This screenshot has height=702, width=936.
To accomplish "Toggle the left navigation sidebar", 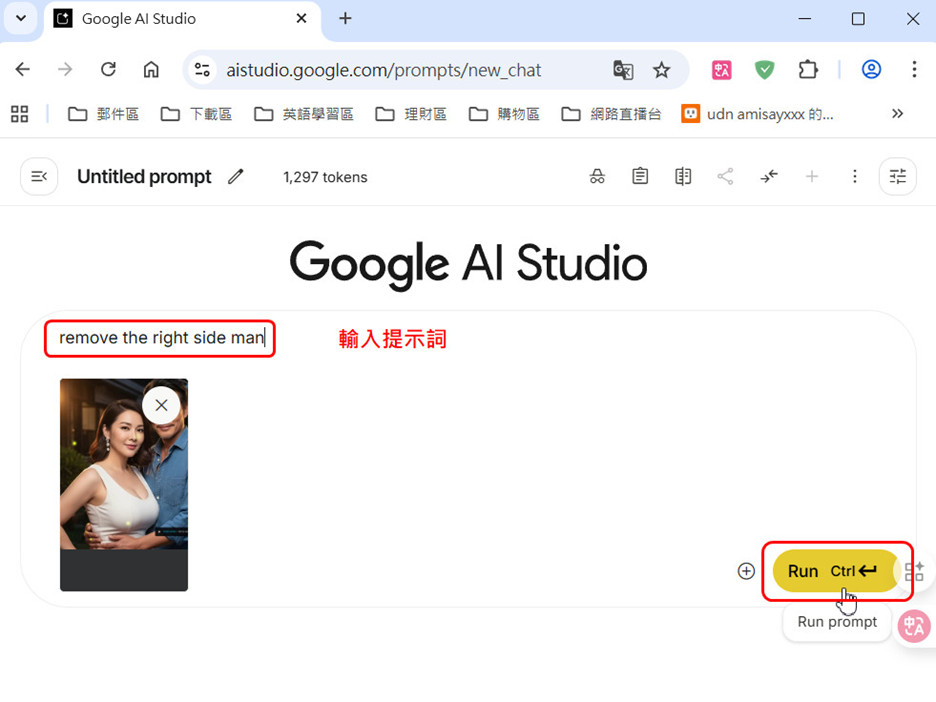I will pyautogui.click(x=39, y=177).
